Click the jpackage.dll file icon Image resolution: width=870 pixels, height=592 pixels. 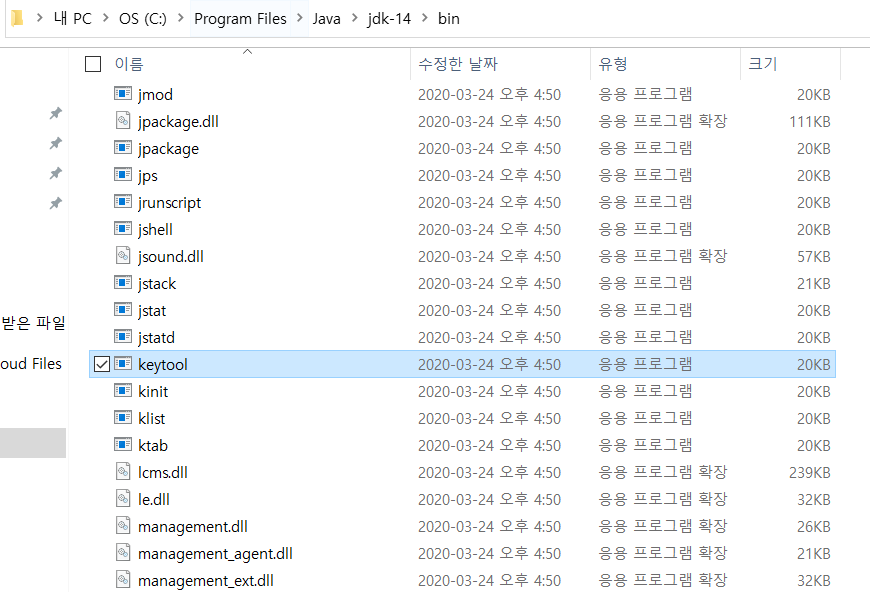[x=123, y=120]
